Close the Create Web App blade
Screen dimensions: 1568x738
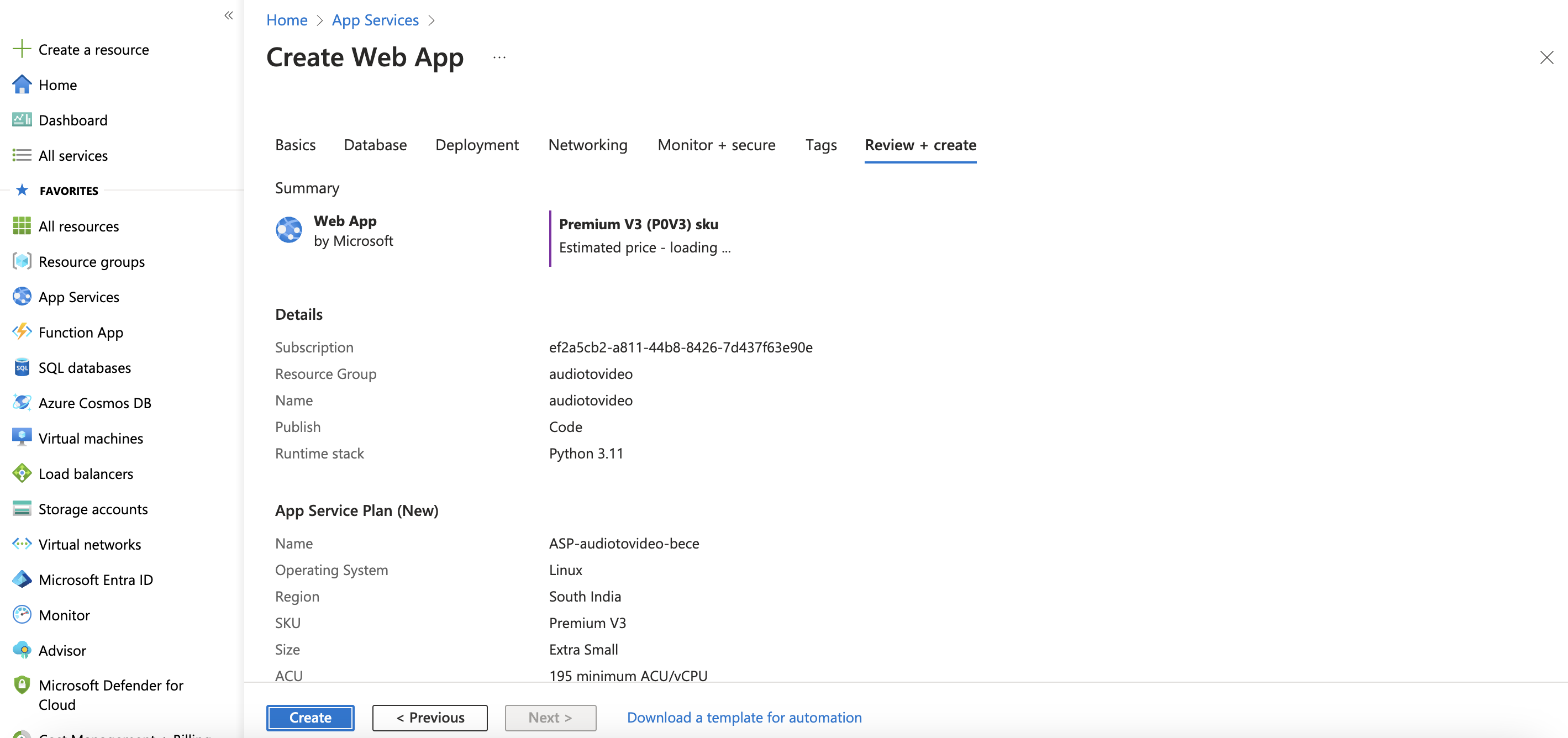click(1546, 57)
